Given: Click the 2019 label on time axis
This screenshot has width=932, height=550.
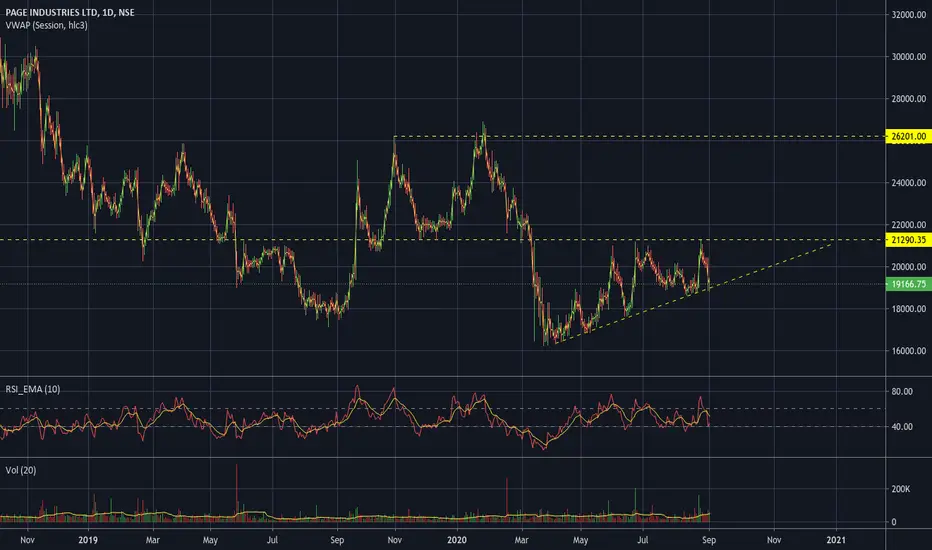Looking at the screenshot, I should click(88, 540).
